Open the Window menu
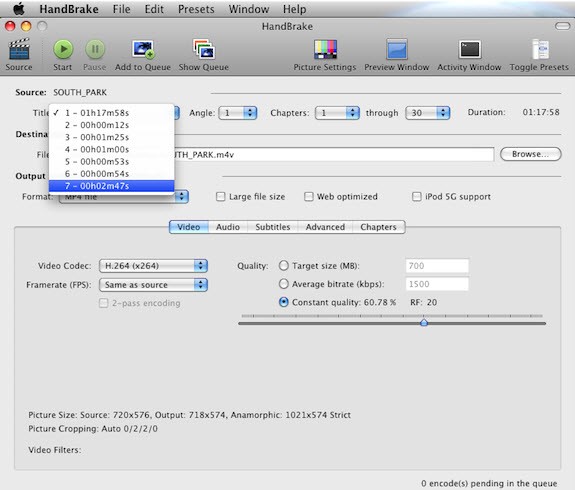This screenshot has height=490, width=575. 249,9
